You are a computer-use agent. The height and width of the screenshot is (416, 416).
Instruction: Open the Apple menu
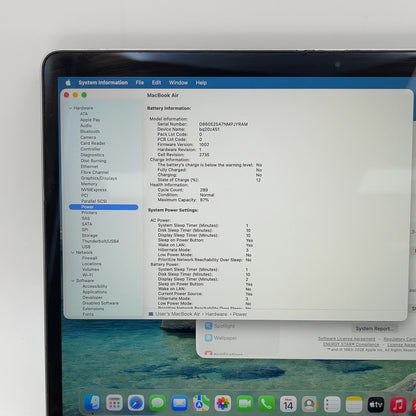click(68, 83)
